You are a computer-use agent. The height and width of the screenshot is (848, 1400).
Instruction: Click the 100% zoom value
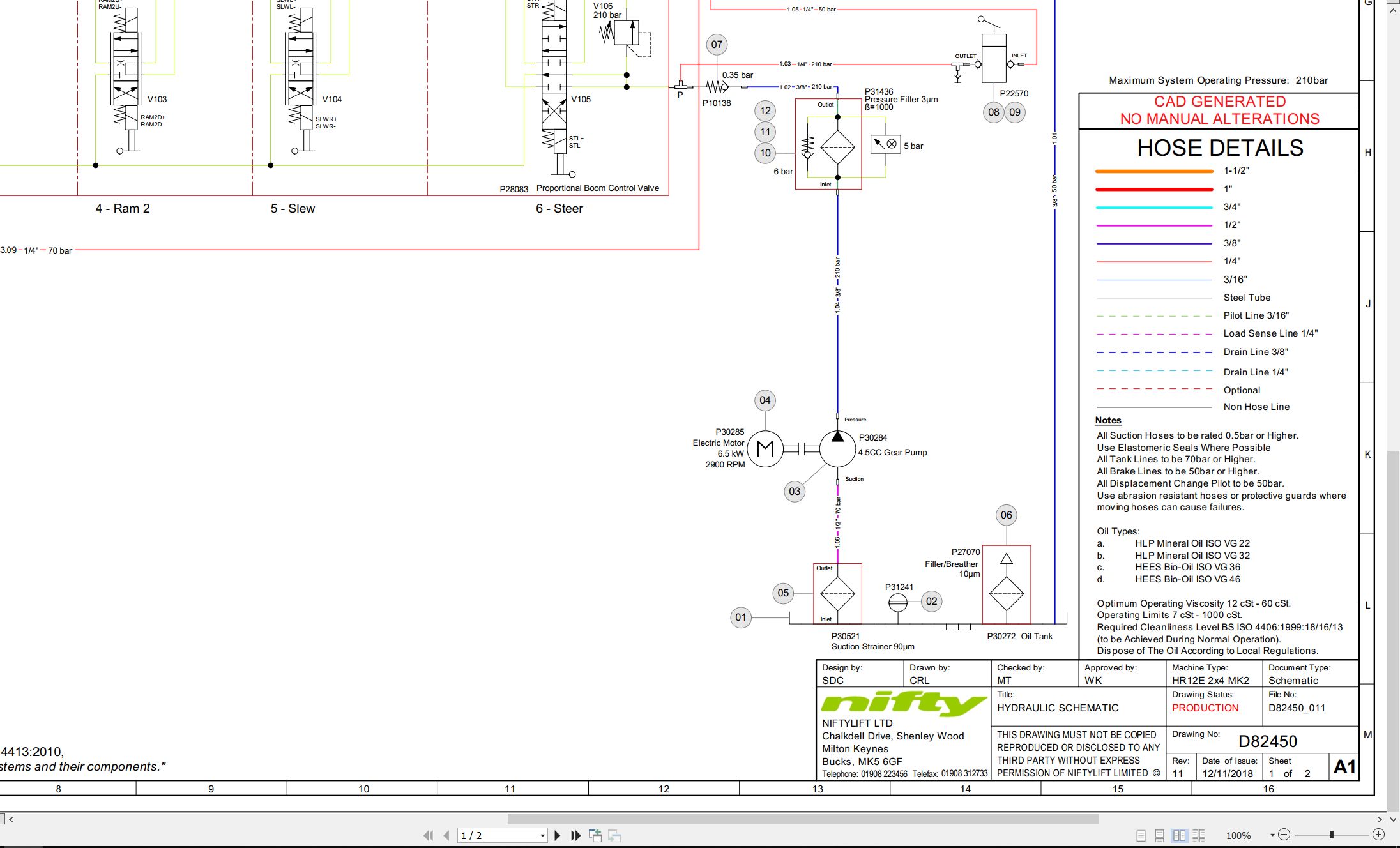tap(1238, 835)
